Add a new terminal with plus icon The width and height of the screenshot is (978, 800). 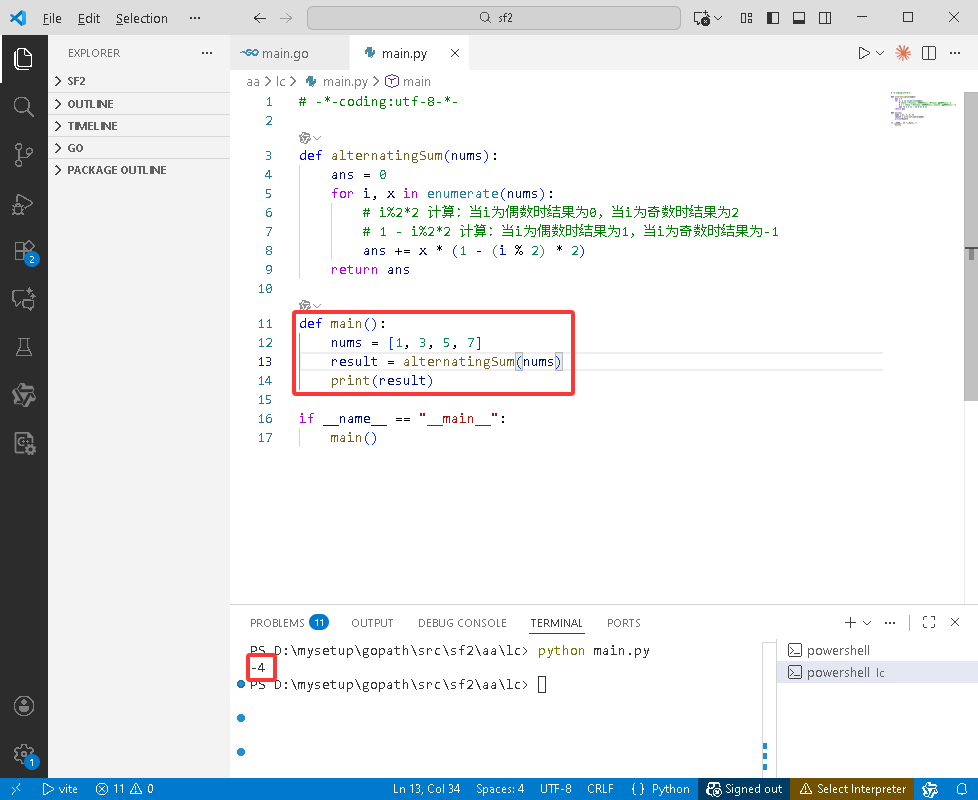[x=850, y=622]
